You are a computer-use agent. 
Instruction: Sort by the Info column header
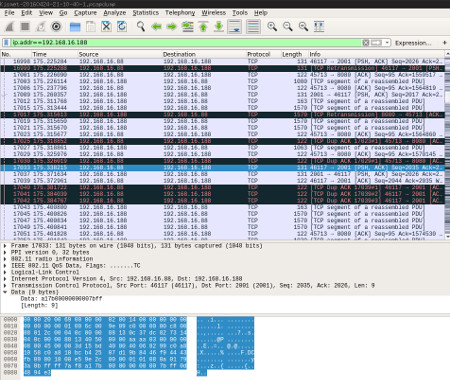tap(376, 54)
